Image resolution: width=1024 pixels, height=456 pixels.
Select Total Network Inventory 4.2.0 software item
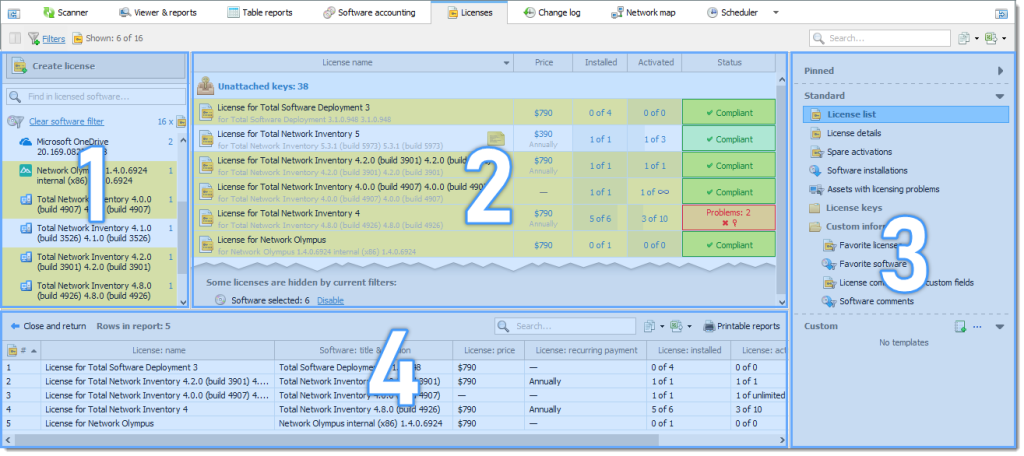coord(91,261)
